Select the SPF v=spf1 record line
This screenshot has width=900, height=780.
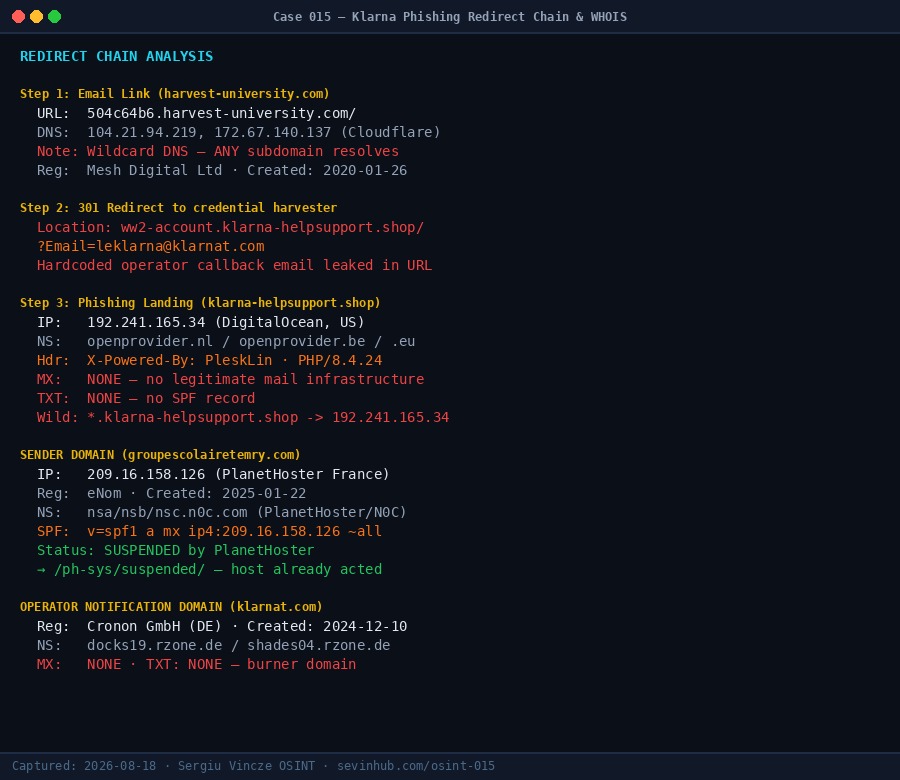pyautogui.click(x=210, y=531)
